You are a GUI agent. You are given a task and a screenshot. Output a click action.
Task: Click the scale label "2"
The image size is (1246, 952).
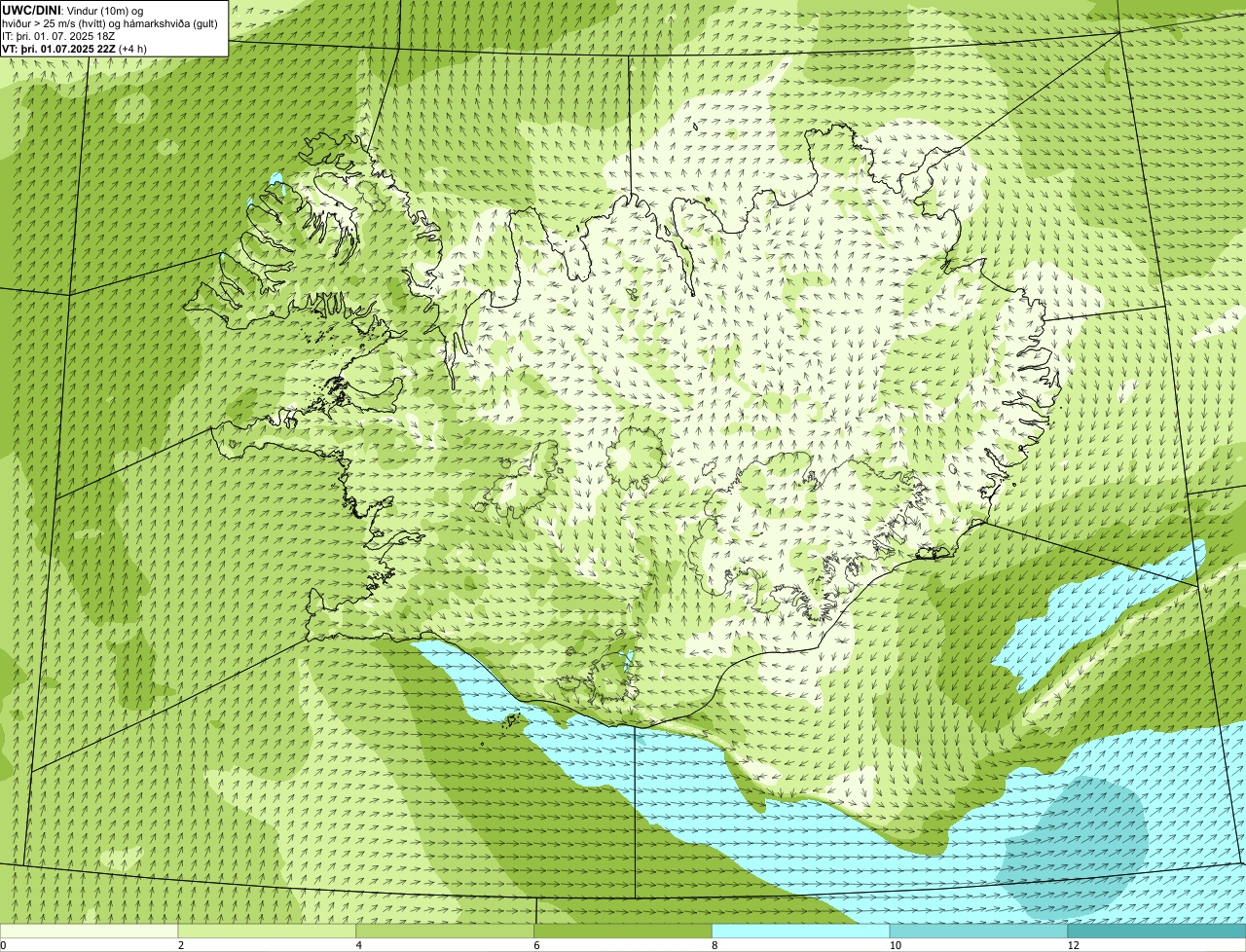[x=181, y=945]
